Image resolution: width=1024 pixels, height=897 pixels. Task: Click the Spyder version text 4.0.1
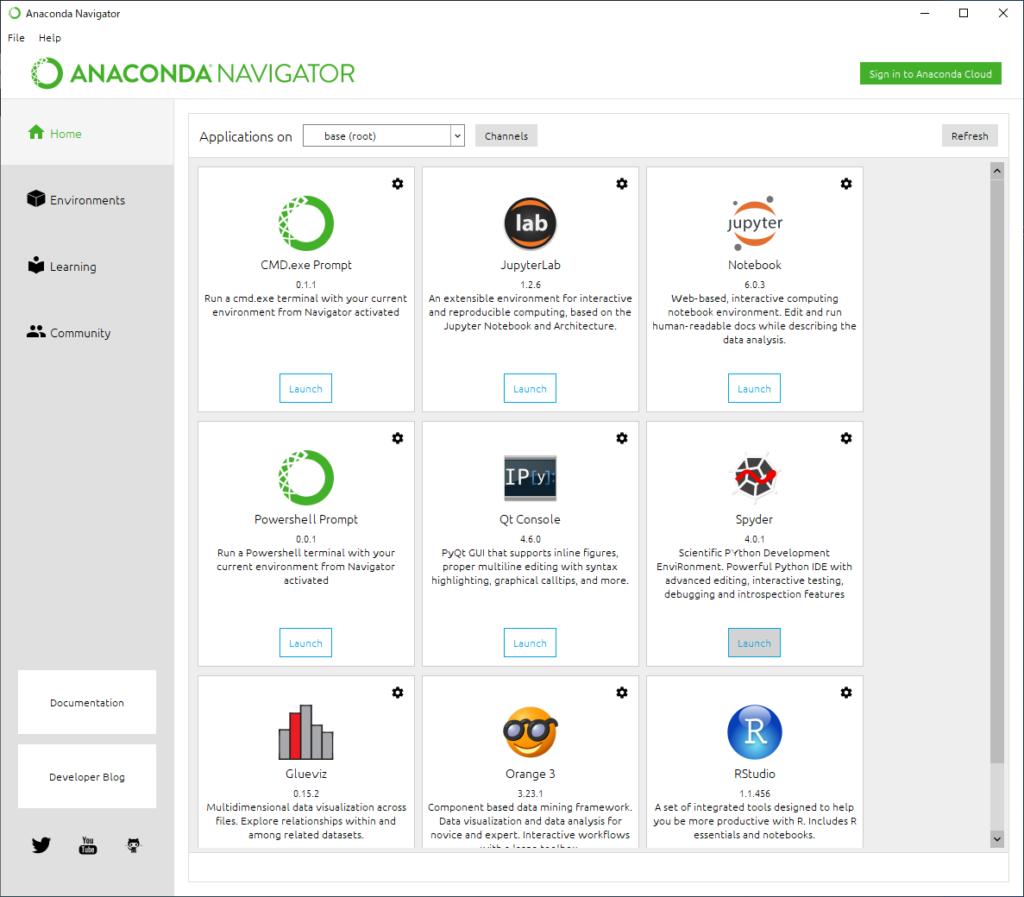pyautogui.click(x=754, y=539)
